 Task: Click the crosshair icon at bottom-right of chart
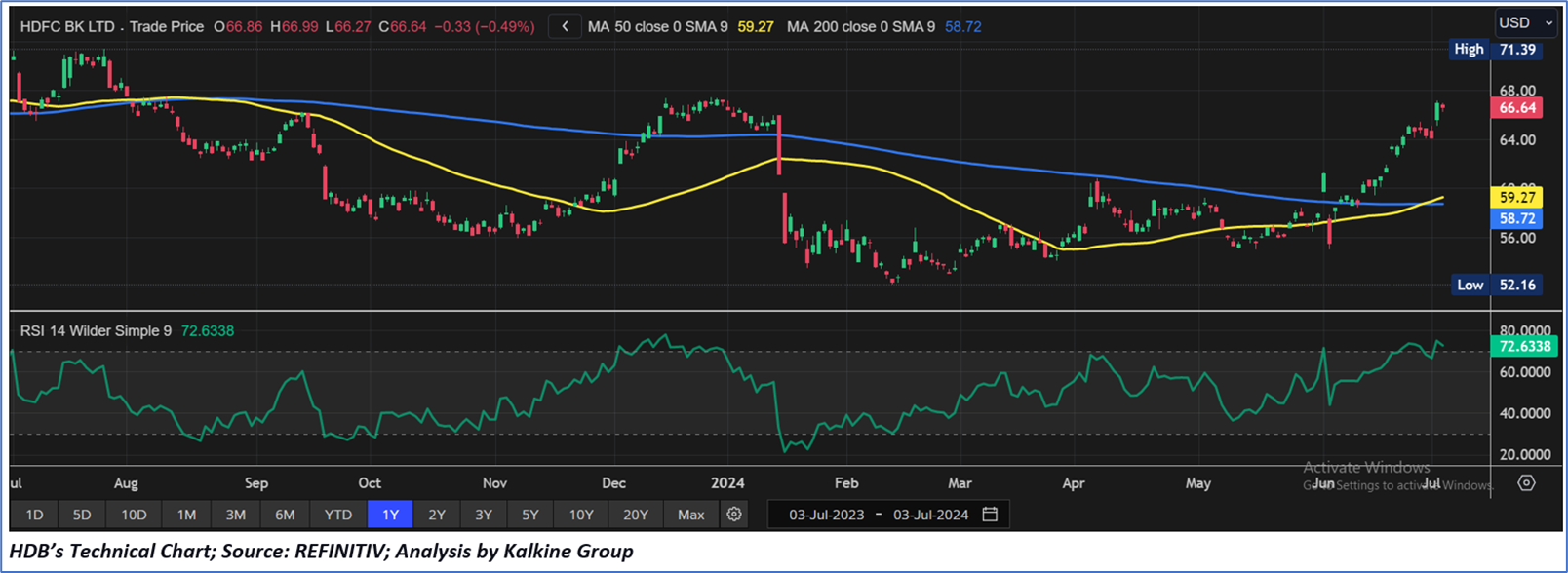click(x=1526, y=483)
